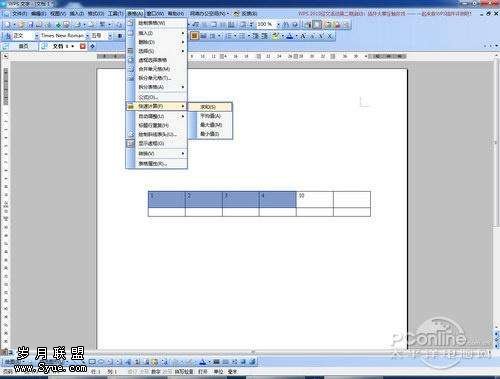Expand the 选择(C) submenu in Table menu
Viewport: 500px width, 379px height.
[156, 51]
